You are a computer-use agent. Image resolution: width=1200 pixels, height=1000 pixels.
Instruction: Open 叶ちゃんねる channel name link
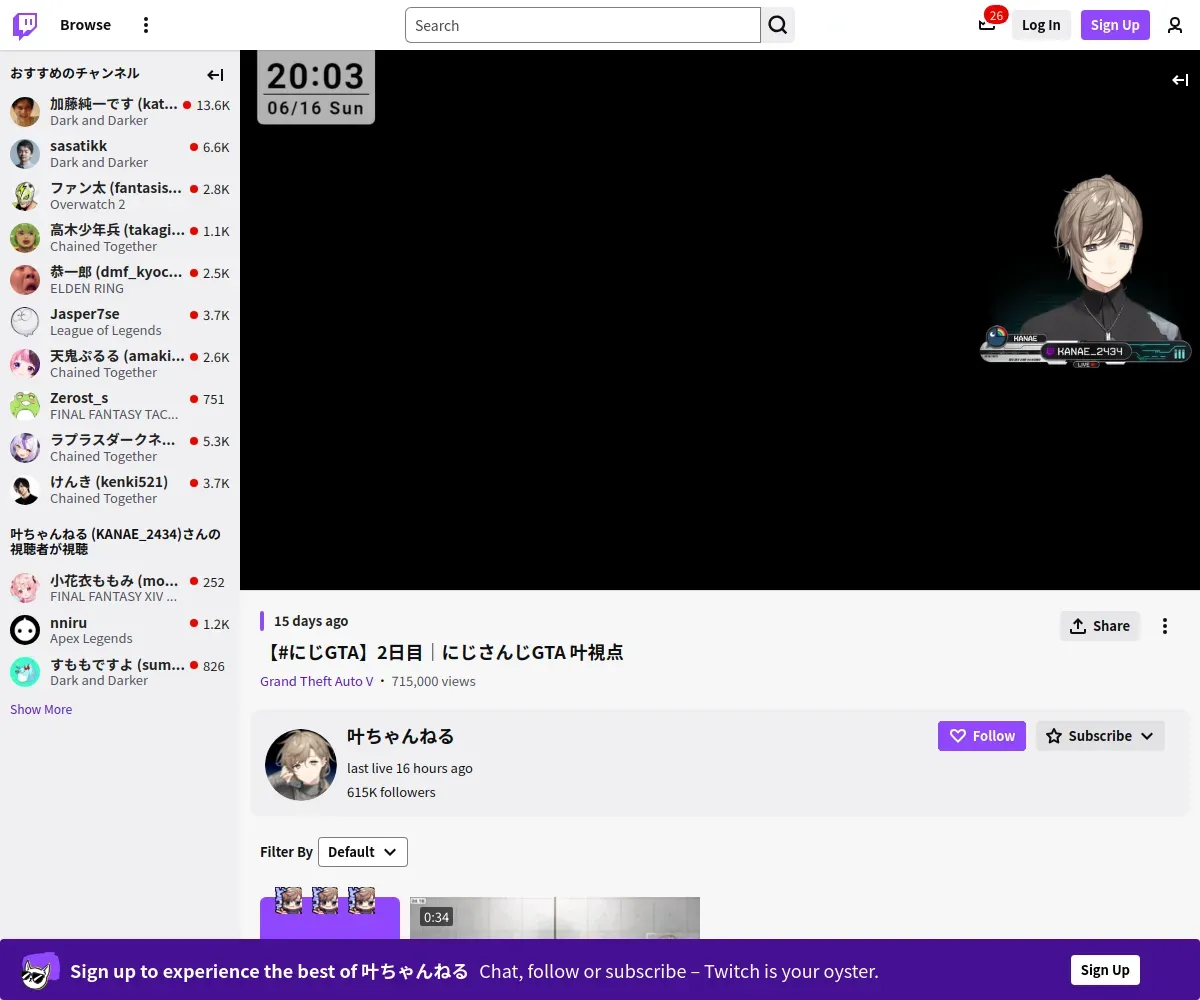(401, 736)
